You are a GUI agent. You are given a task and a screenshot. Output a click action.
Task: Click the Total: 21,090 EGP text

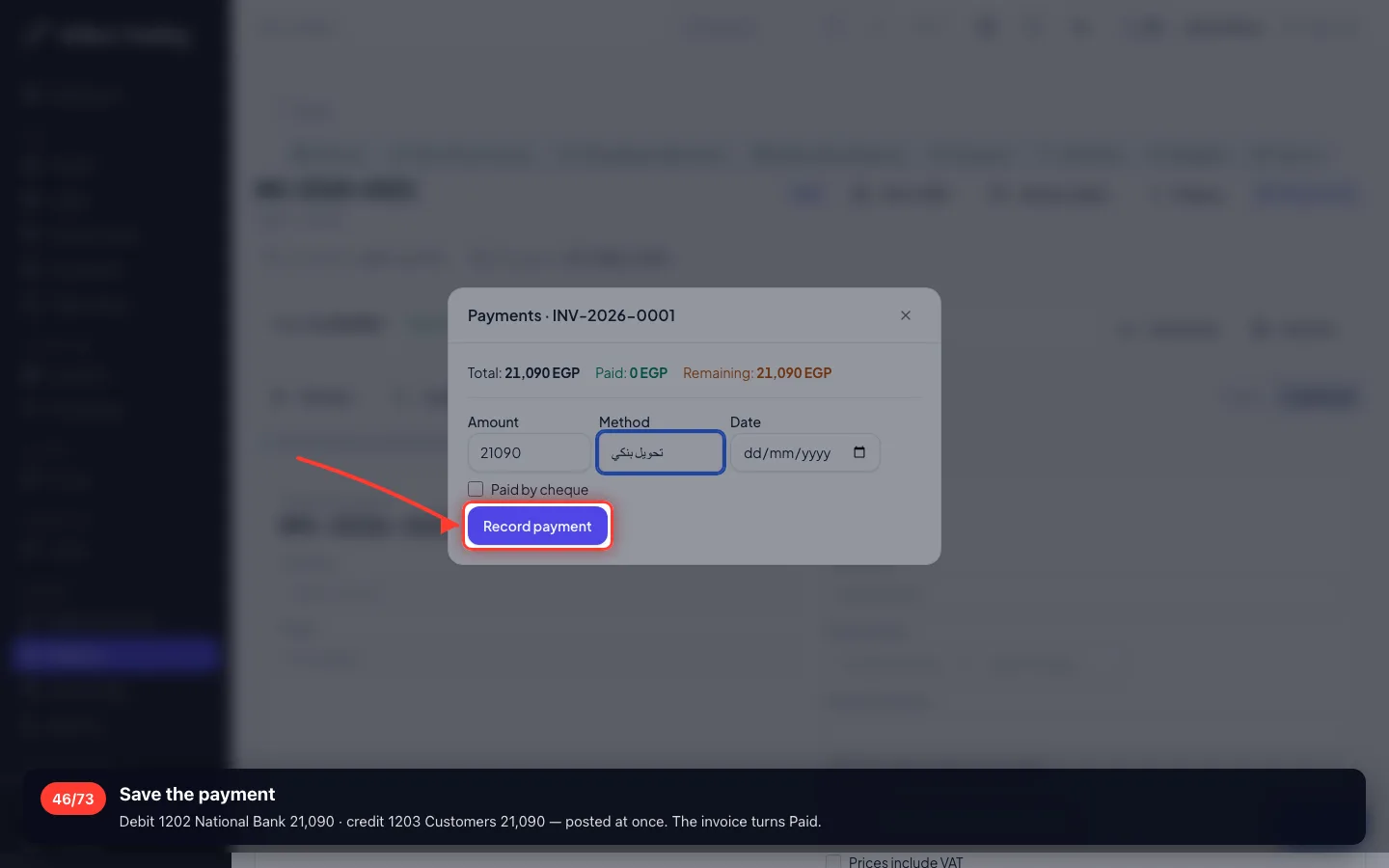tap(524, 373)
